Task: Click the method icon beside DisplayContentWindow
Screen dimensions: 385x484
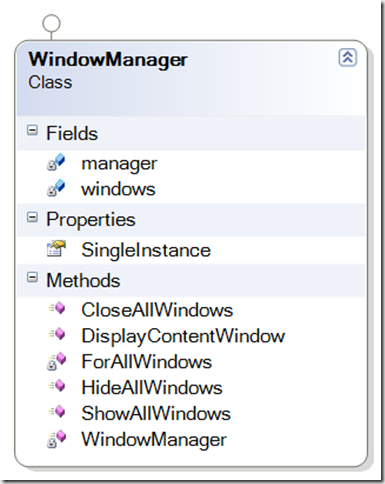Action: [x=57, y=334]
